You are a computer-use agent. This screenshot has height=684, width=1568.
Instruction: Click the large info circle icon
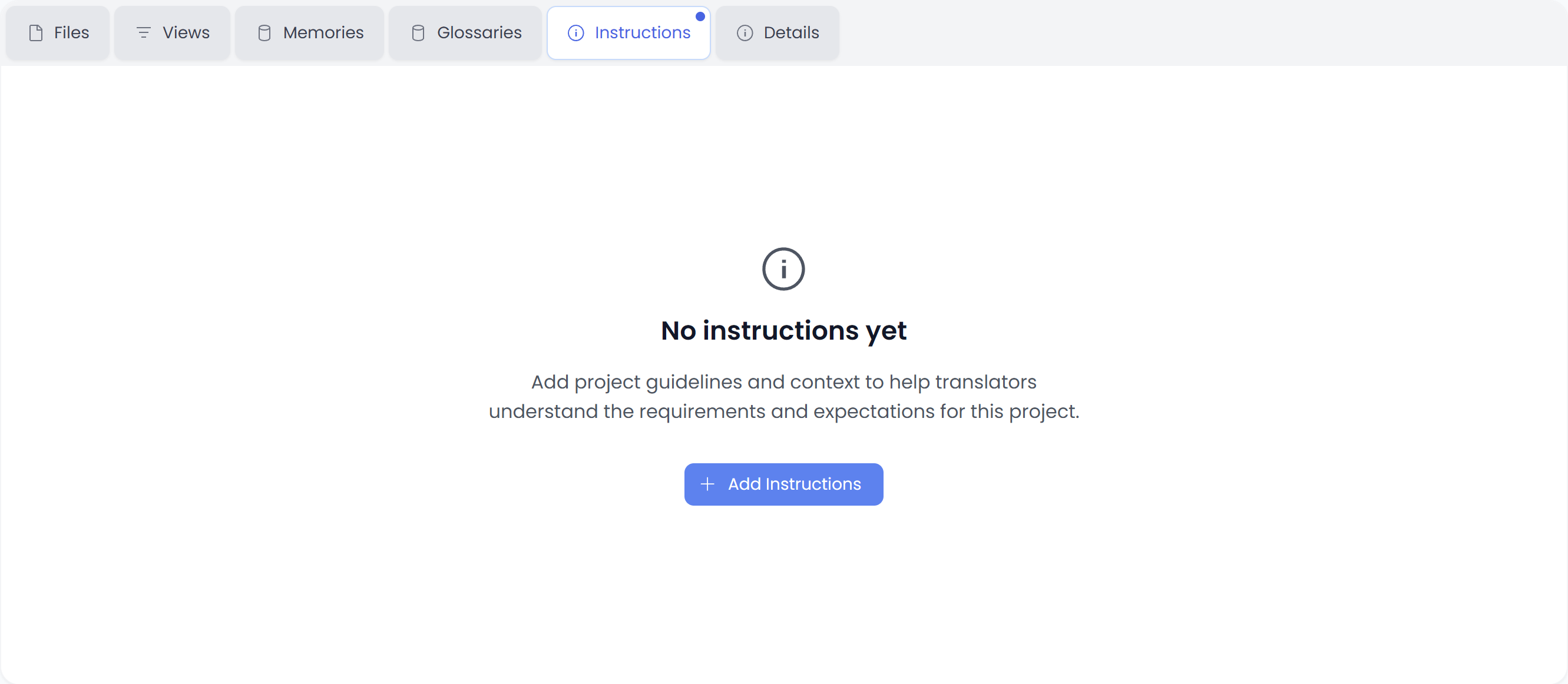pyautogui.click(x=783, y=269)
